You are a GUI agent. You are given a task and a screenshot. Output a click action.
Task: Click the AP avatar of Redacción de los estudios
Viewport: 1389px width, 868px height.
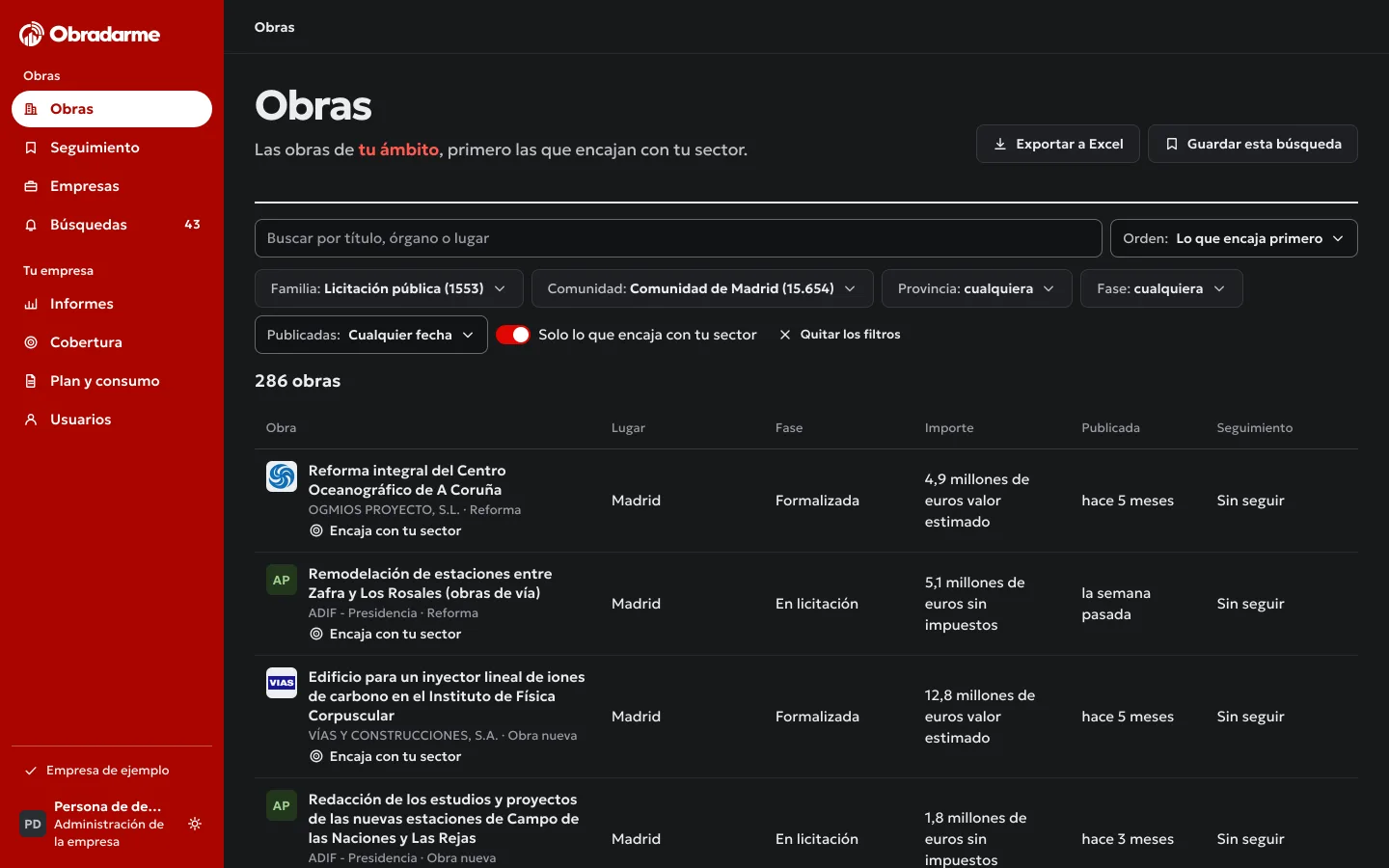click(282, 805)
